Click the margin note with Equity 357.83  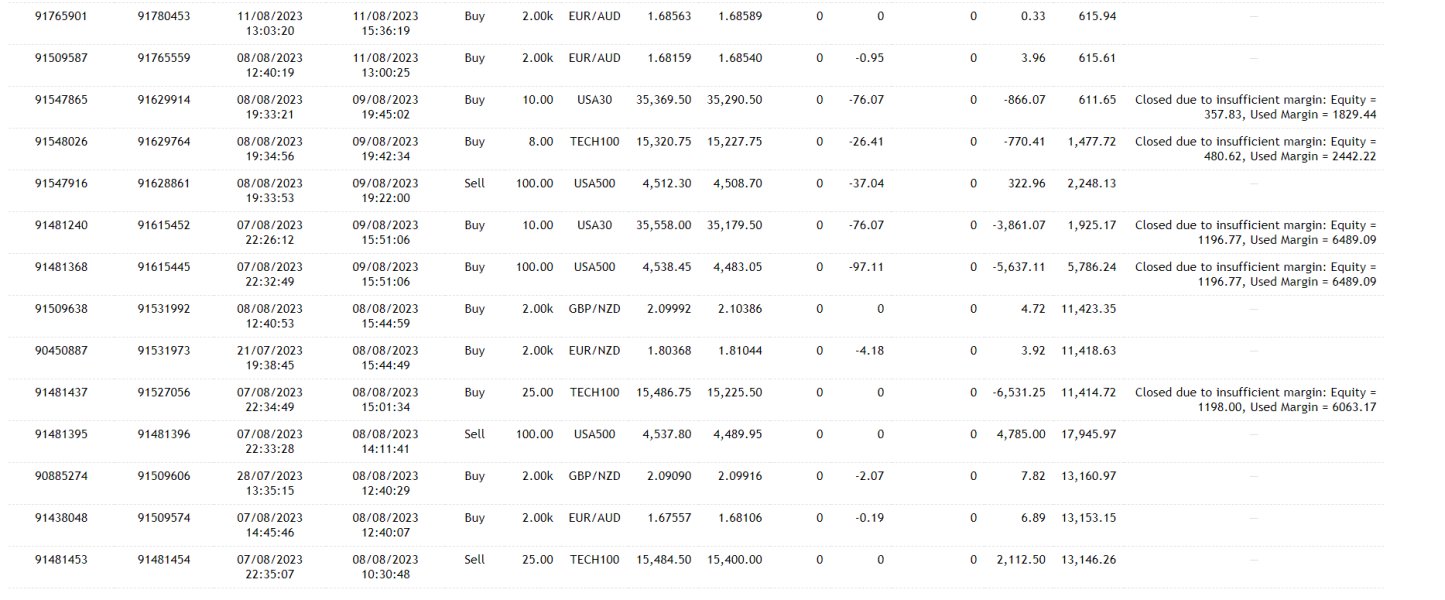coord(1255,107)
